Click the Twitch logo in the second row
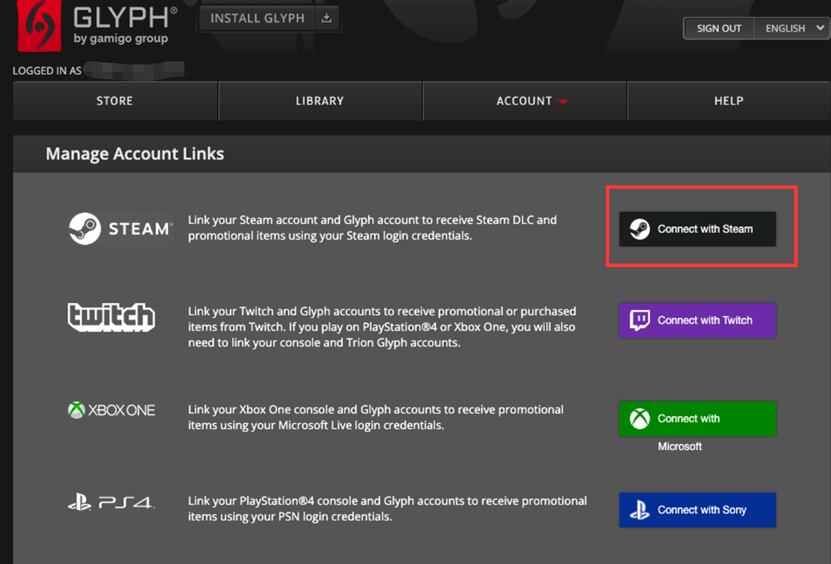The height and width of the screenshot is (564, 831). 111,317
